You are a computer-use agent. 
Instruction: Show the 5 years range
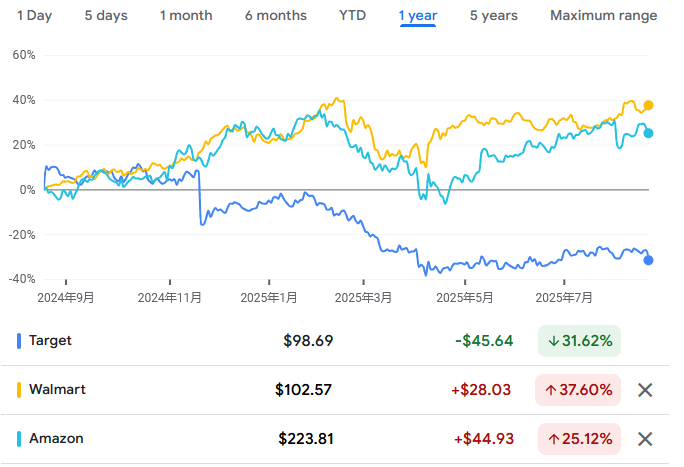[x=494, y=16]
